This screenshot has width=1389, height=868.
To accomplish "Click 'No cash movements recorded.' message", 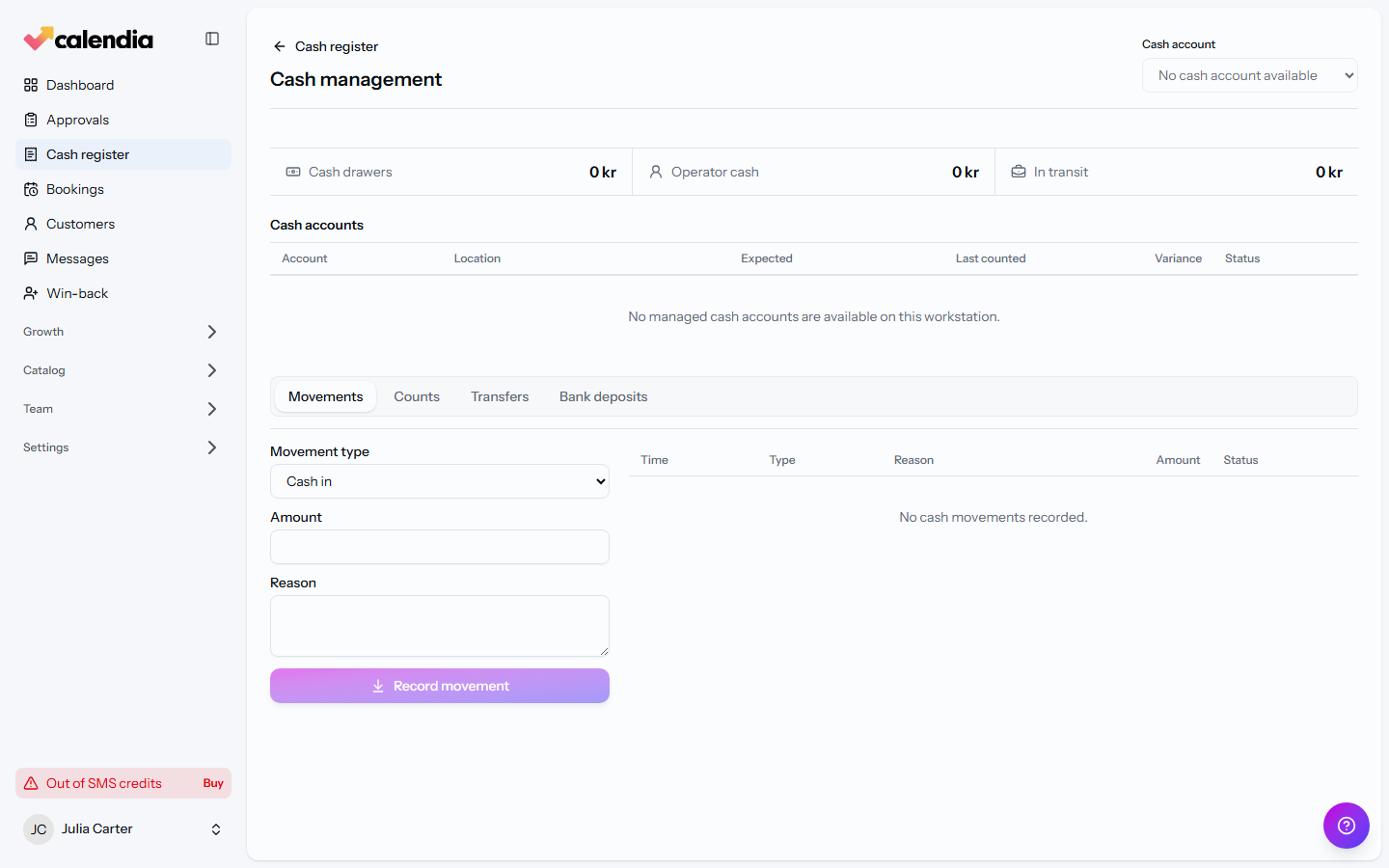I will pos(994,517).
